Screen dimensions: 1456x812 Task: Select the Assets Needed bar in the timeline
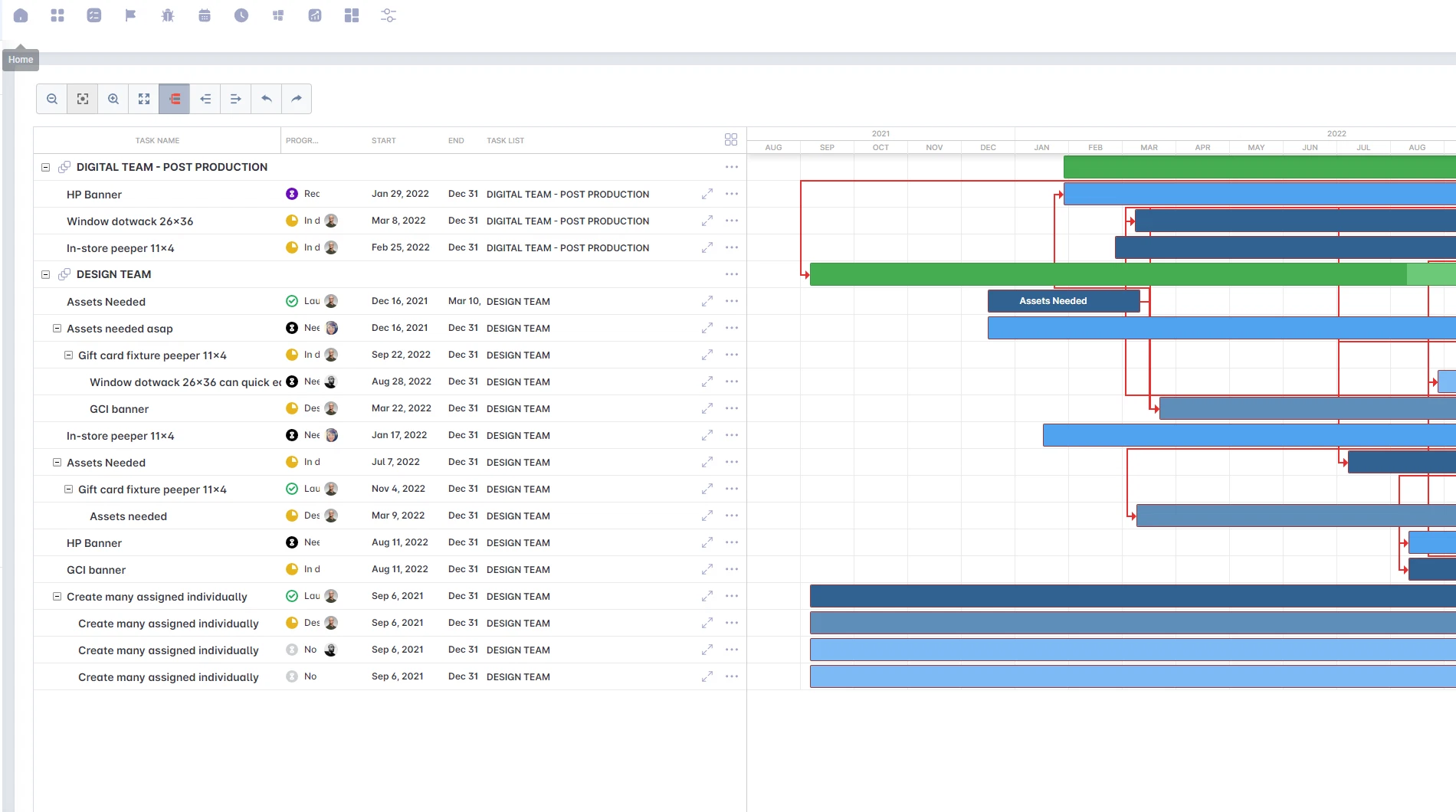1064,300
